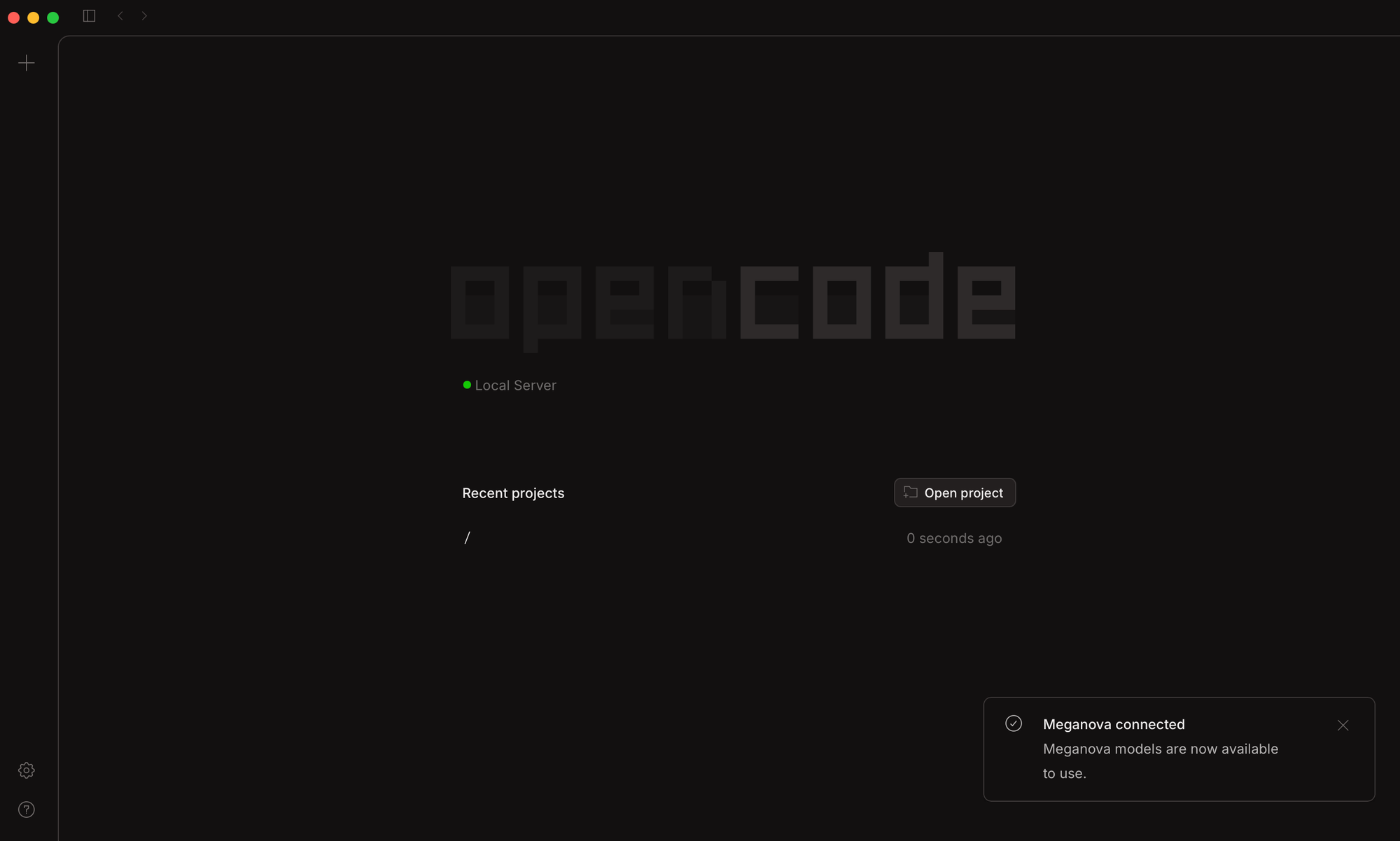Image resolution: width=1400 pixels, height=841 pixels.
Task: Click the Recent projects heading
Action: point(513,493)
